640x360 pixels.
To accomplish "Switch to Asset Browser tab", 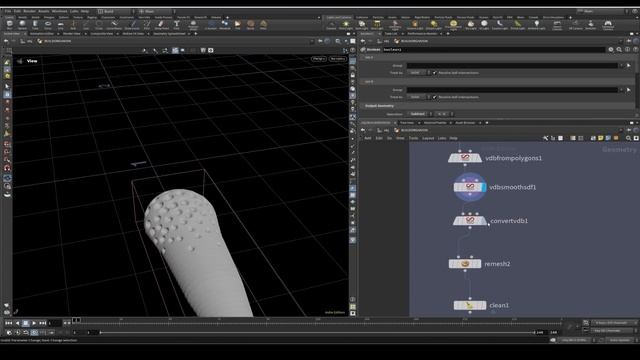I will pos(465,123).
